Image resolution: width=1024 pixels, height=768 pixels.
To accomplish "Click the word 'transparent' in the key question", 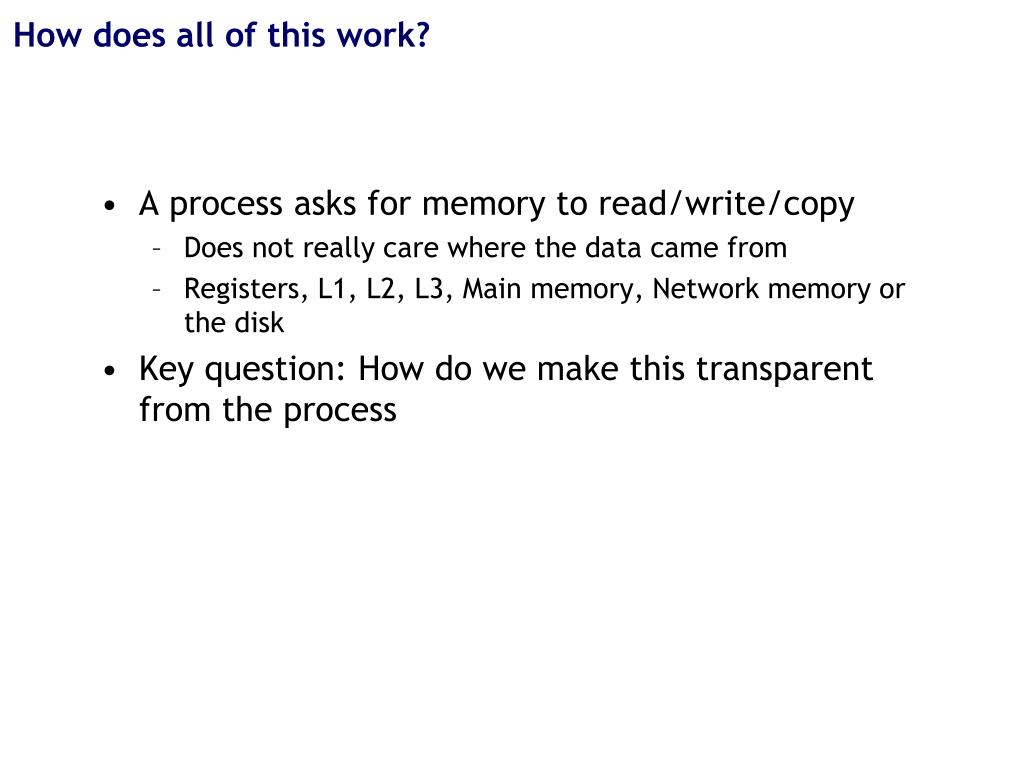I will tap(784, 370).
